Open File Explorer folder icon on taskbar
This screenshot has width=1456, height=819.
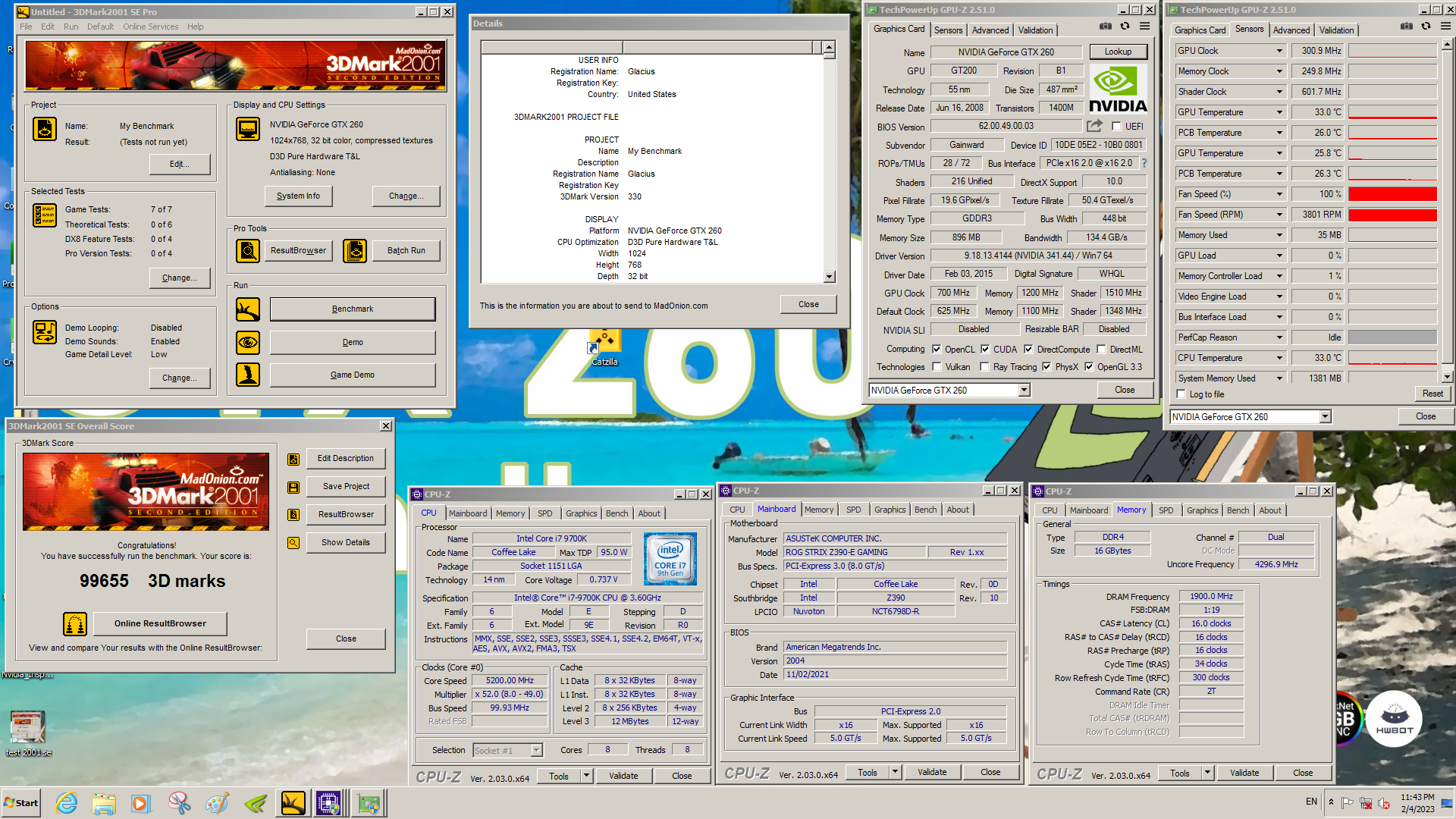click(x=104, y=803)
